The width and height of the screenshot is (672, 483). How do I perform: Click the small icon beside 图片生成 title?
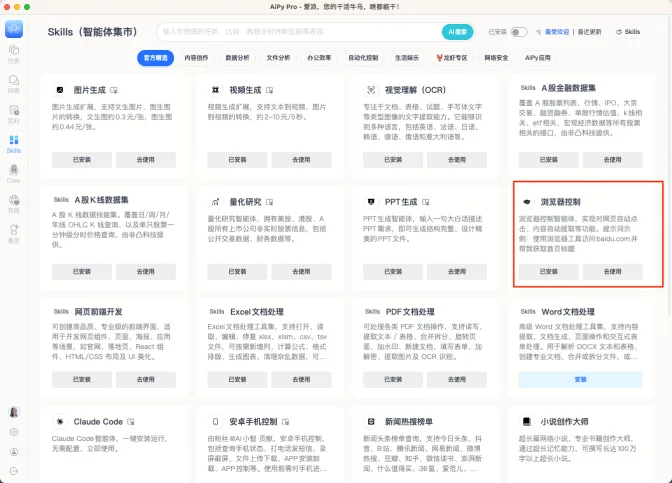(114, 90)
